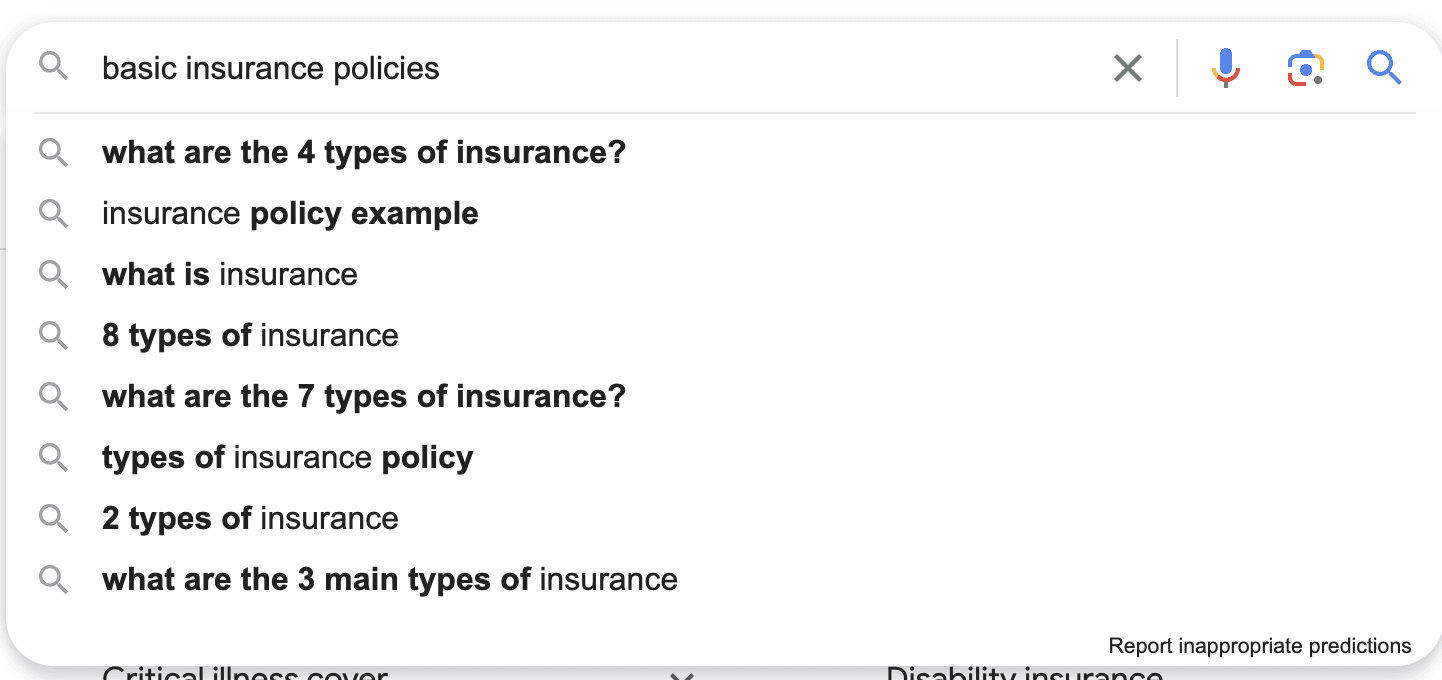The width and height of the screenshot is (1442, 680).
Task: Choose "what are the 7 types of insurance?"
Action: 364,397
